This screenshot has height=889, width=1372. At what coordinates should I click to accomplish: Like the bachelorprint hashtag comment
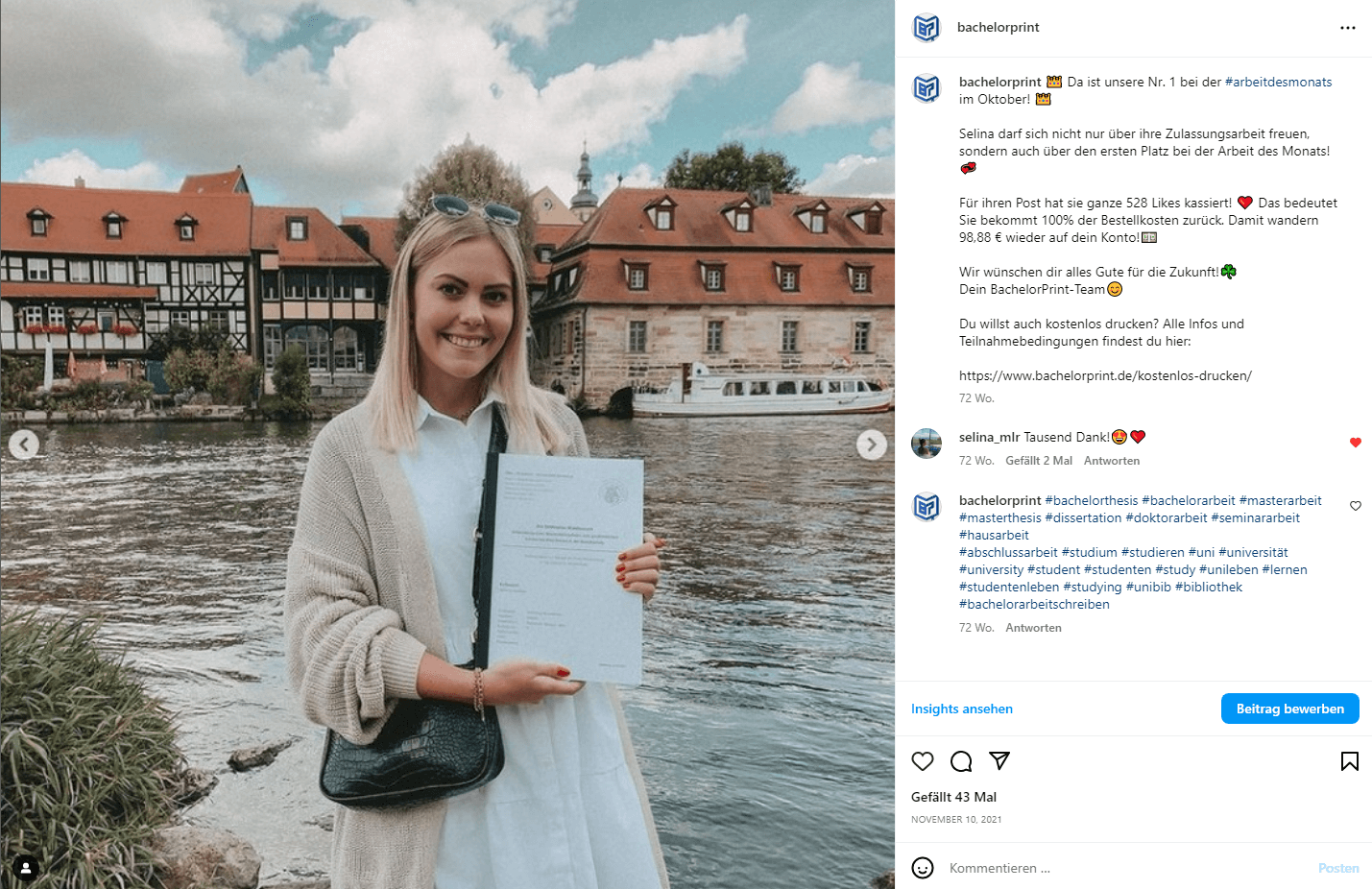[x=1356, y=506]
